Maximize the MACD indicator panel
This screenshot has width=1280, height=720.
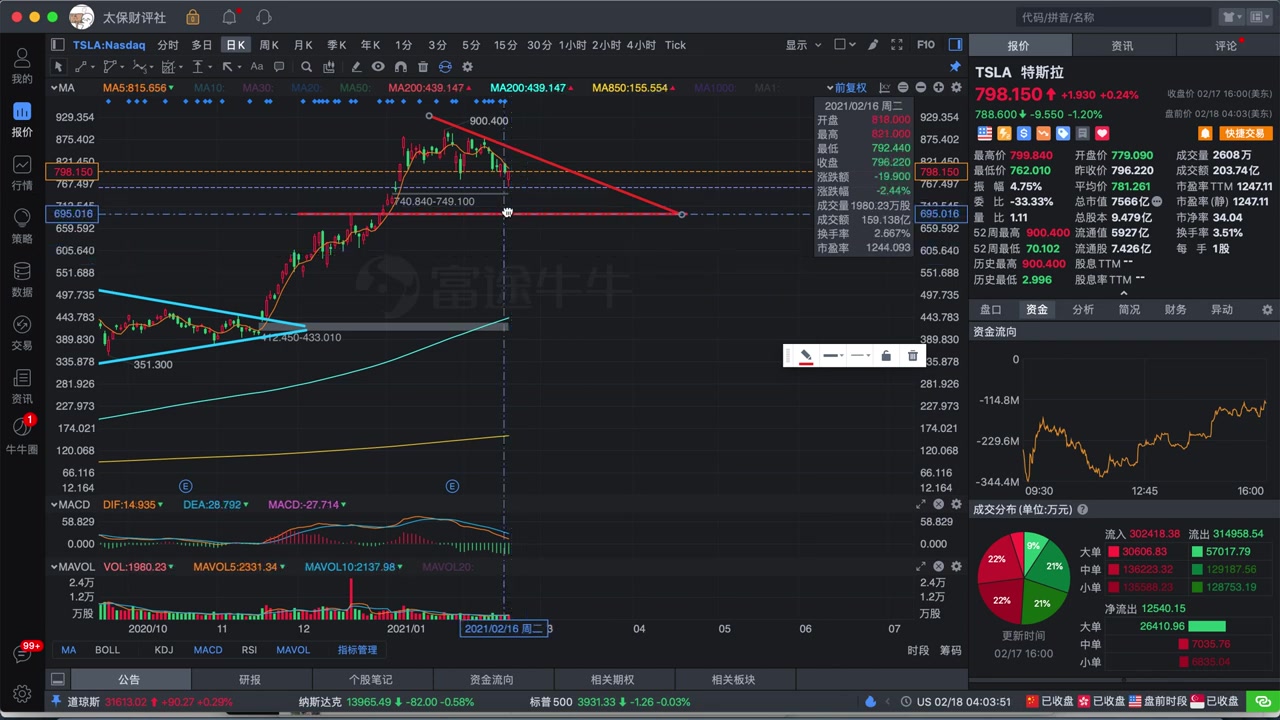coord(920,505)
